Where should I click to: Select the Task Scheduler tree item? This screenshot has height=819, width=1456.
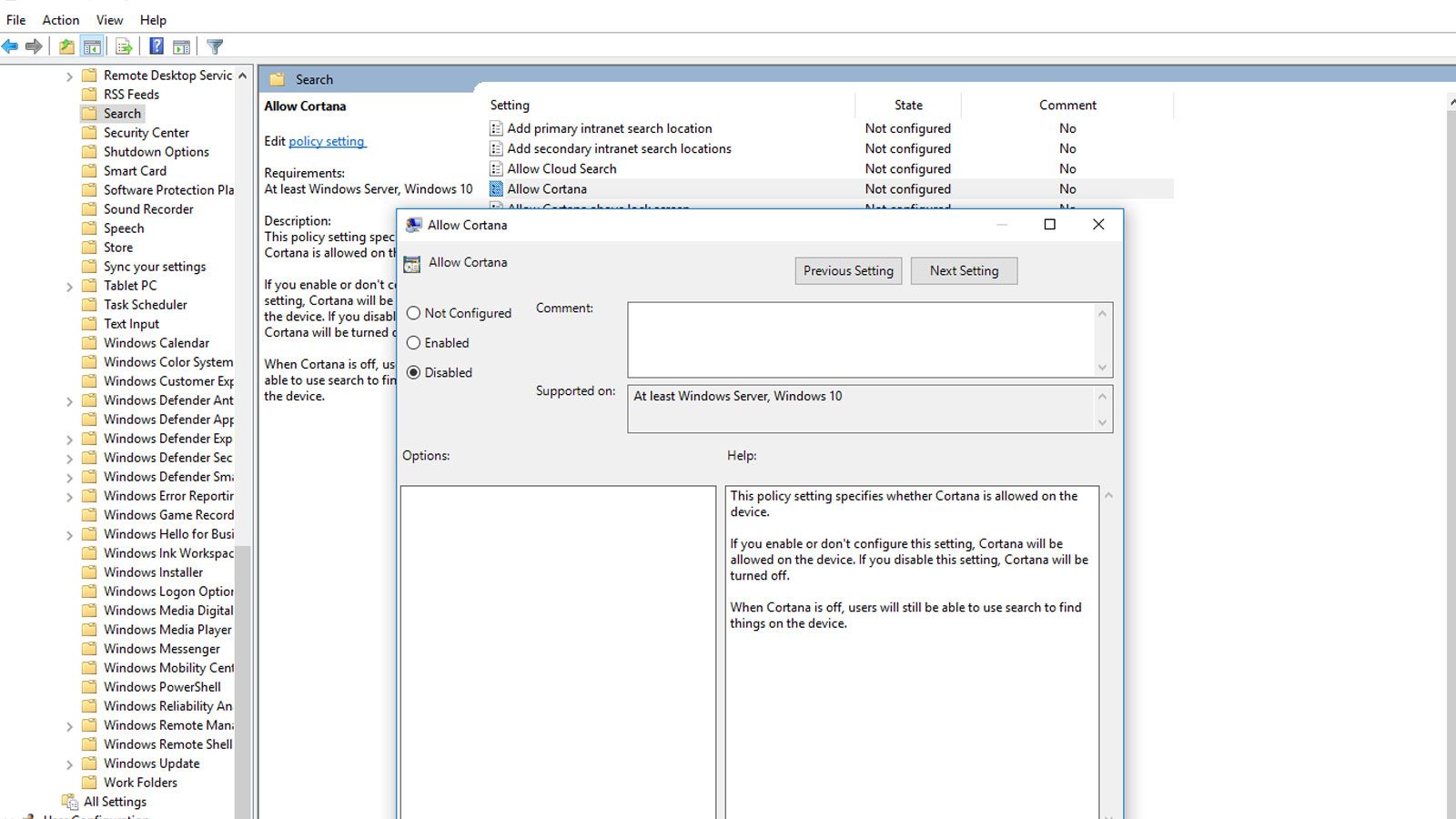point(146,305)
